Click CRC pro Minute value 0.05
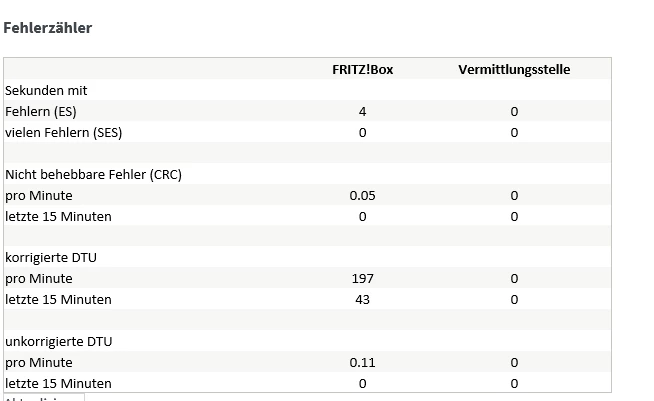654x401 pixels. [x=362, y=196]
